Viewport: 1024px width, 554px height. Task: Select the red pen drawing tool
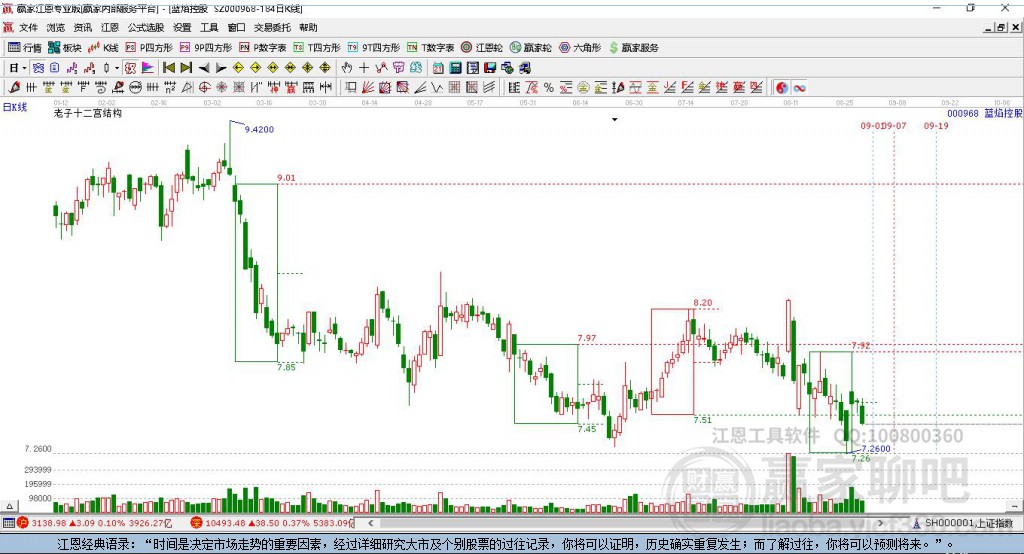(x=14, y=88)
